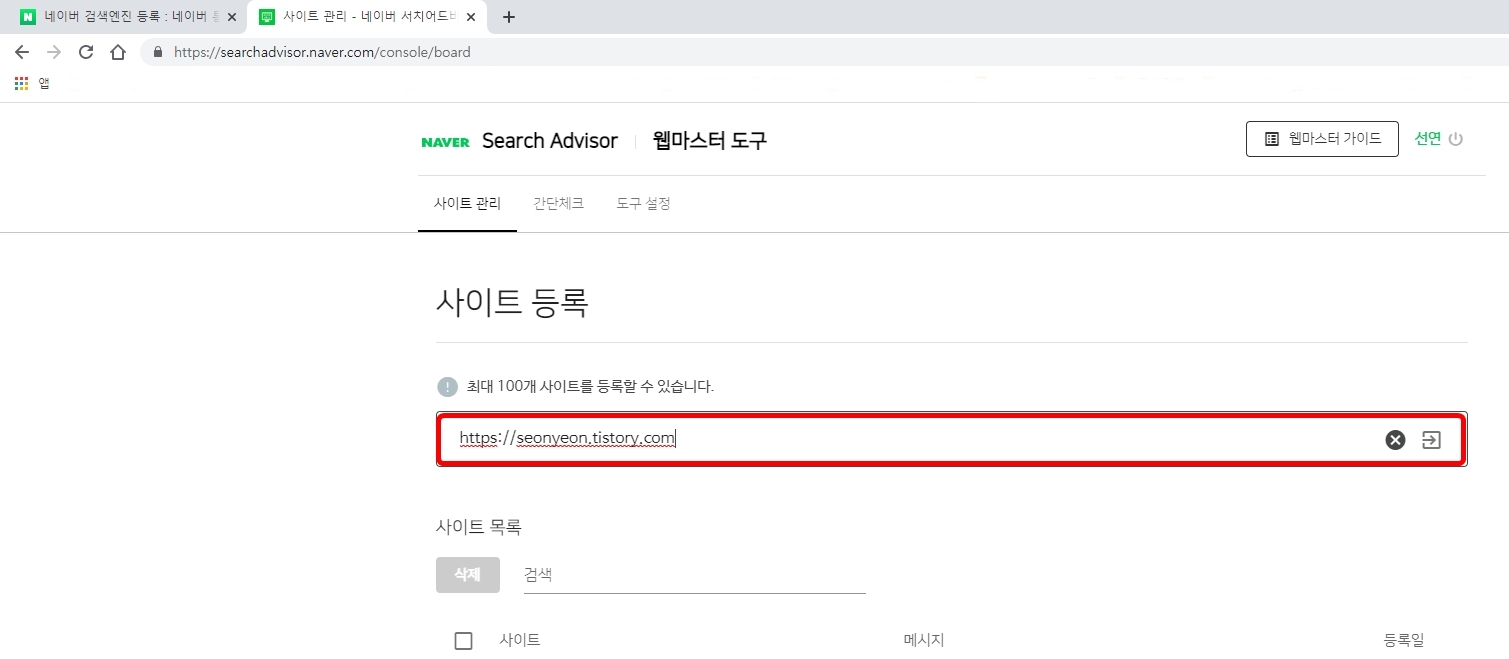
Task: Go forward with the browser forward arrow
Action: click(x=54, y=52)
